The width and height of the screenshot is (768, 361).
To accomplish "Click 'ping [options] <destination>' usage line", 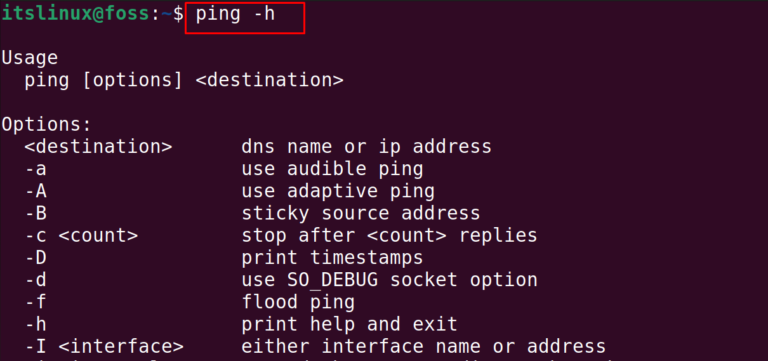I will tap(184, 80).
